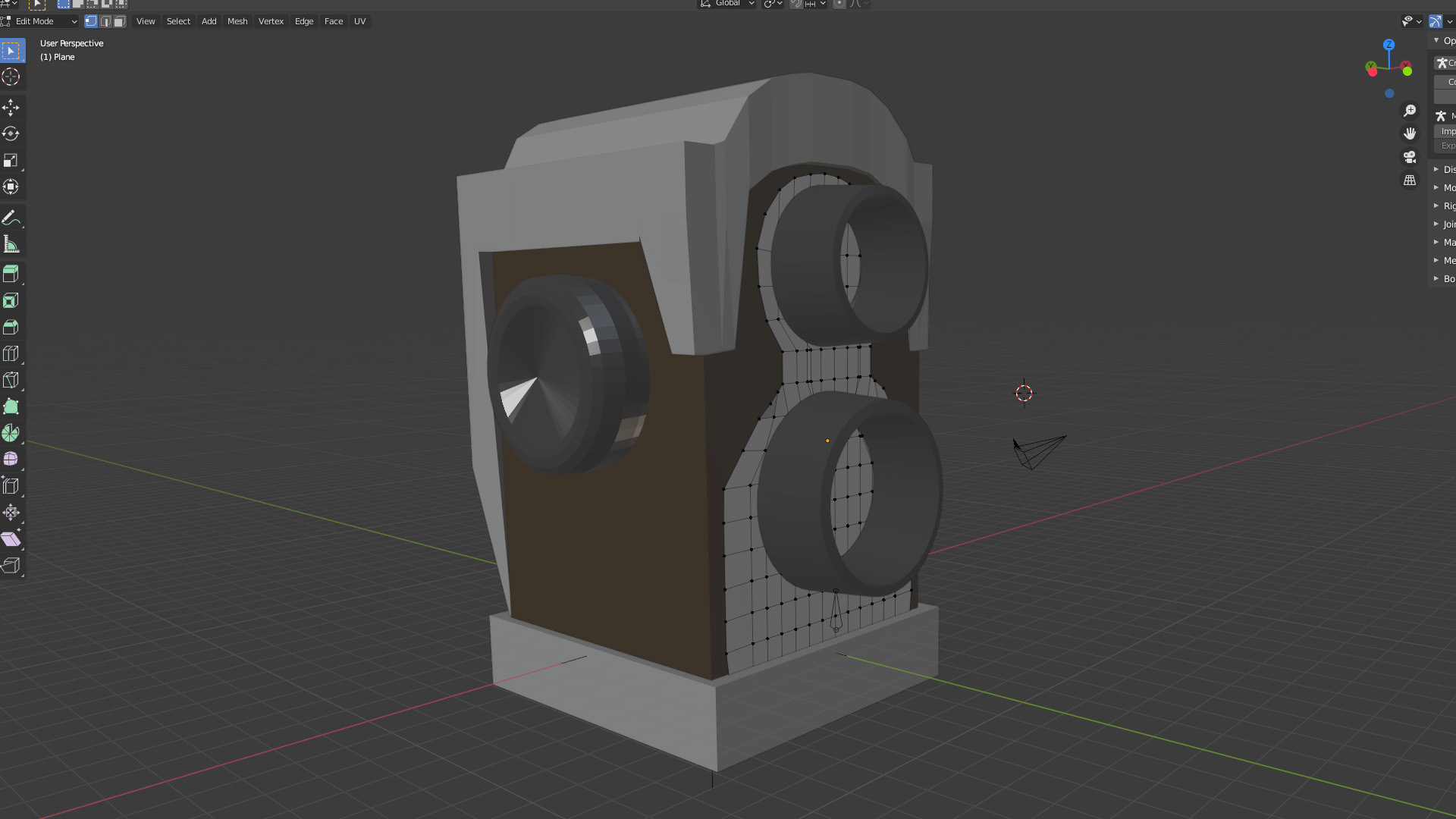Toggle proportional editing button
Image resolution: width=1456 pixels, height=819 pixels.
coord(839,4)
